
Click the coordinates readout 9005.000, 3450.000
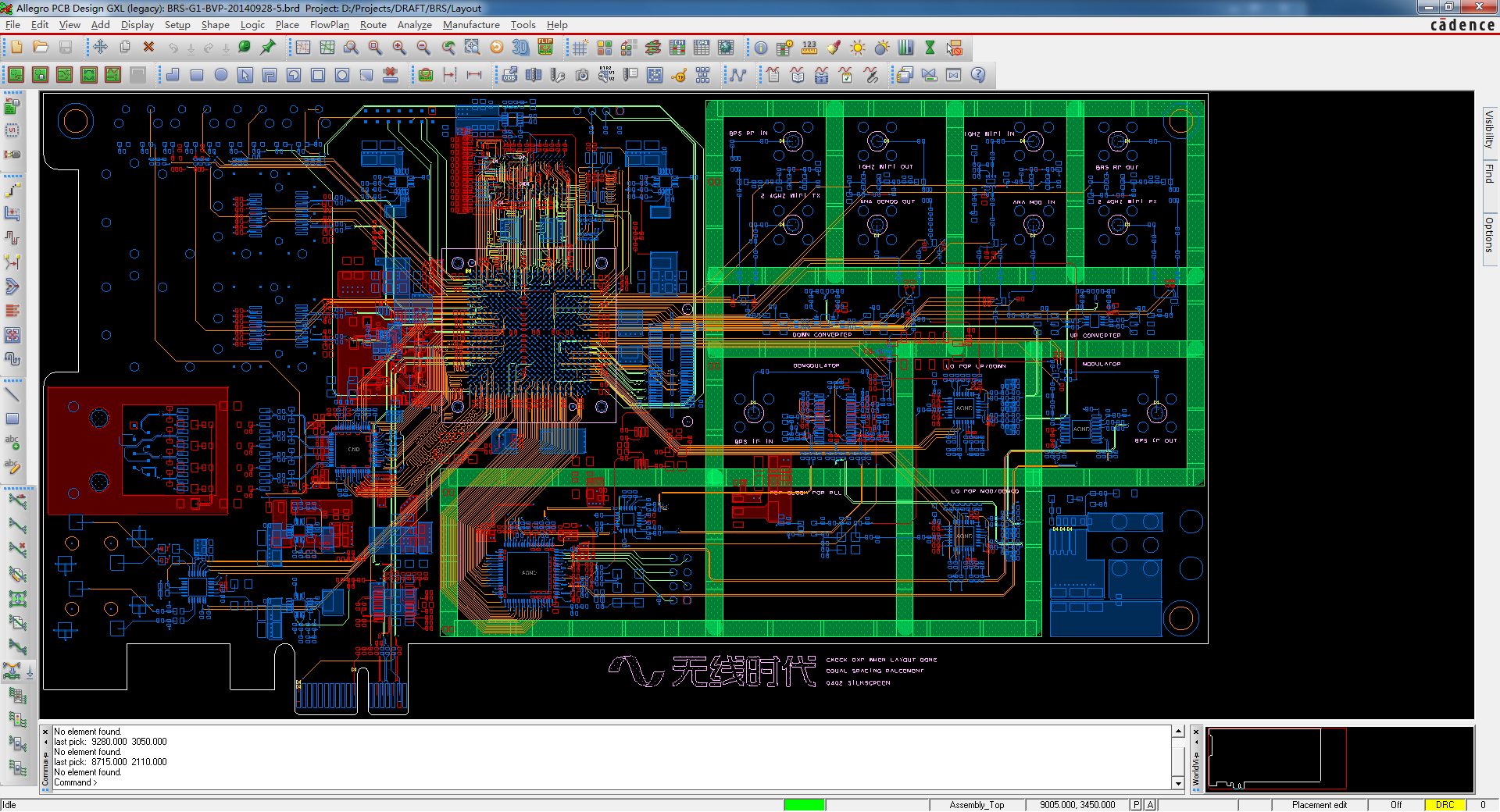click(x=1077, y=805)
